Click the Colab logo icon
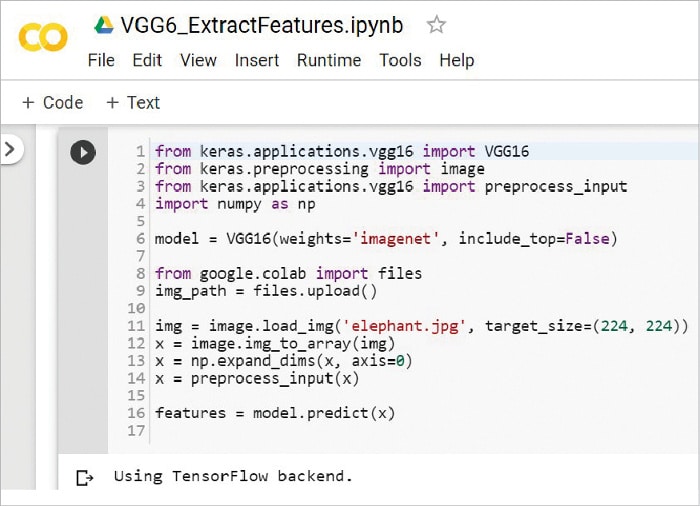 [43, 38]
